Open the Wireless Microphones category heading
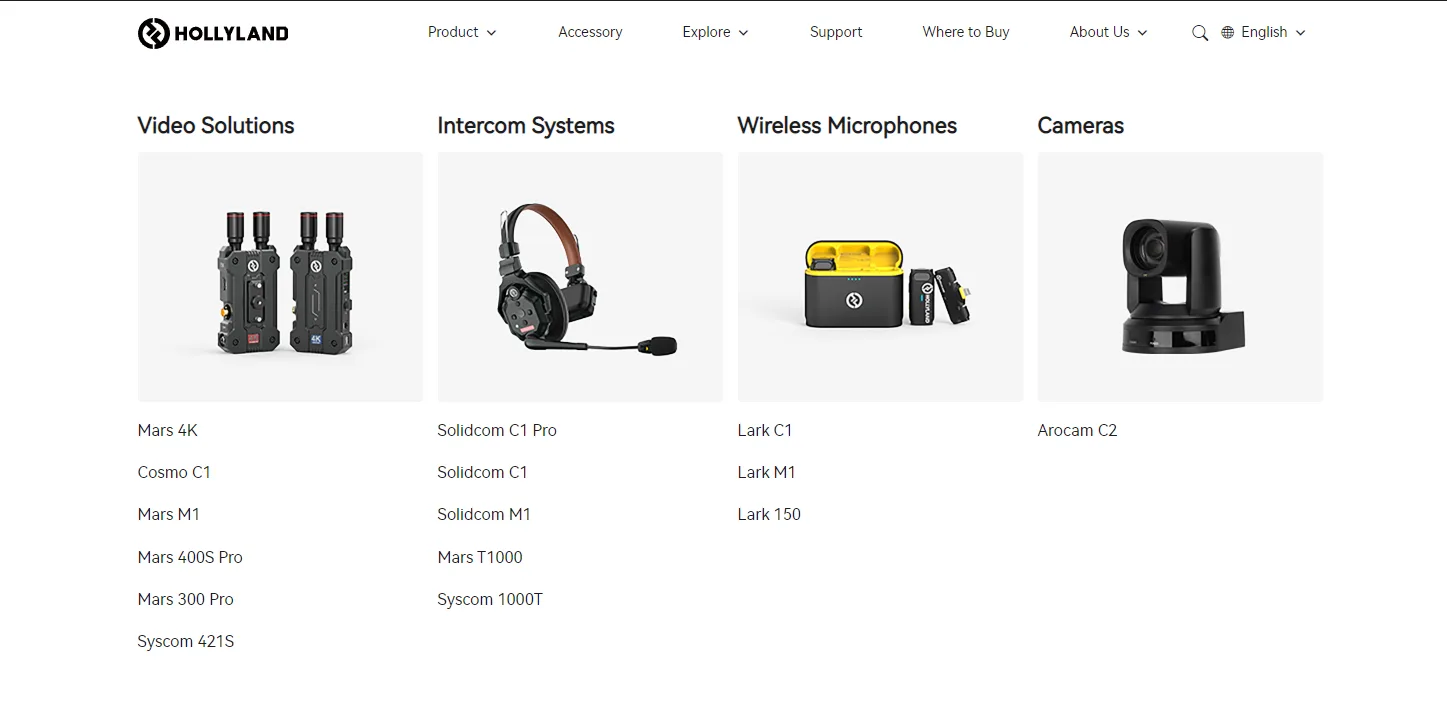Image resolution: width=1447 pixels, height=720 pixels. pyautogui.click(x=847, y=125)
